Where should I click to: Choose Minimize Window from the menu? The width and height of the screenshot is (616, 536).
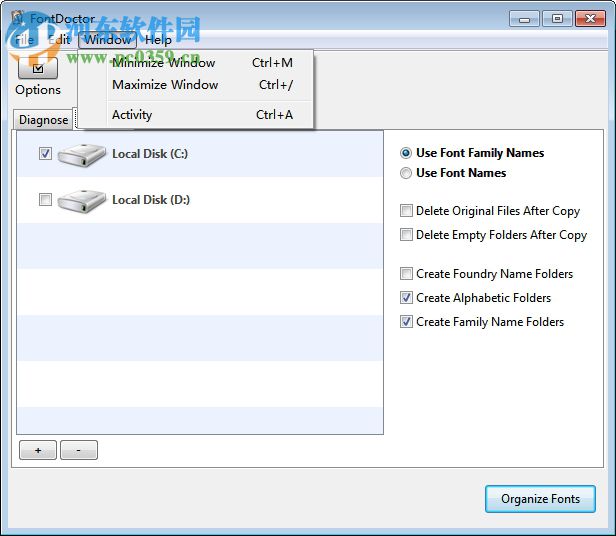(196, 62)
